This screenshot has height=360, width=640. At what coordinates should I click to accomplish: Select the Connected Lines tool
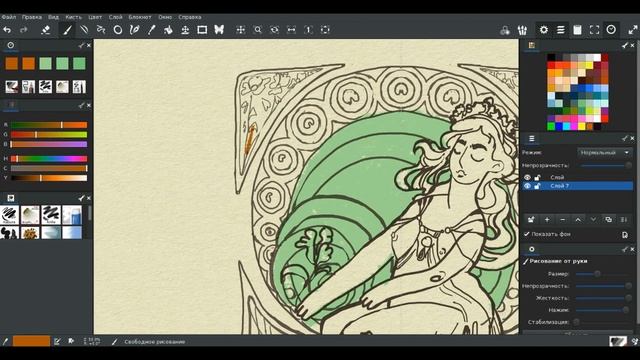[101, 30]
